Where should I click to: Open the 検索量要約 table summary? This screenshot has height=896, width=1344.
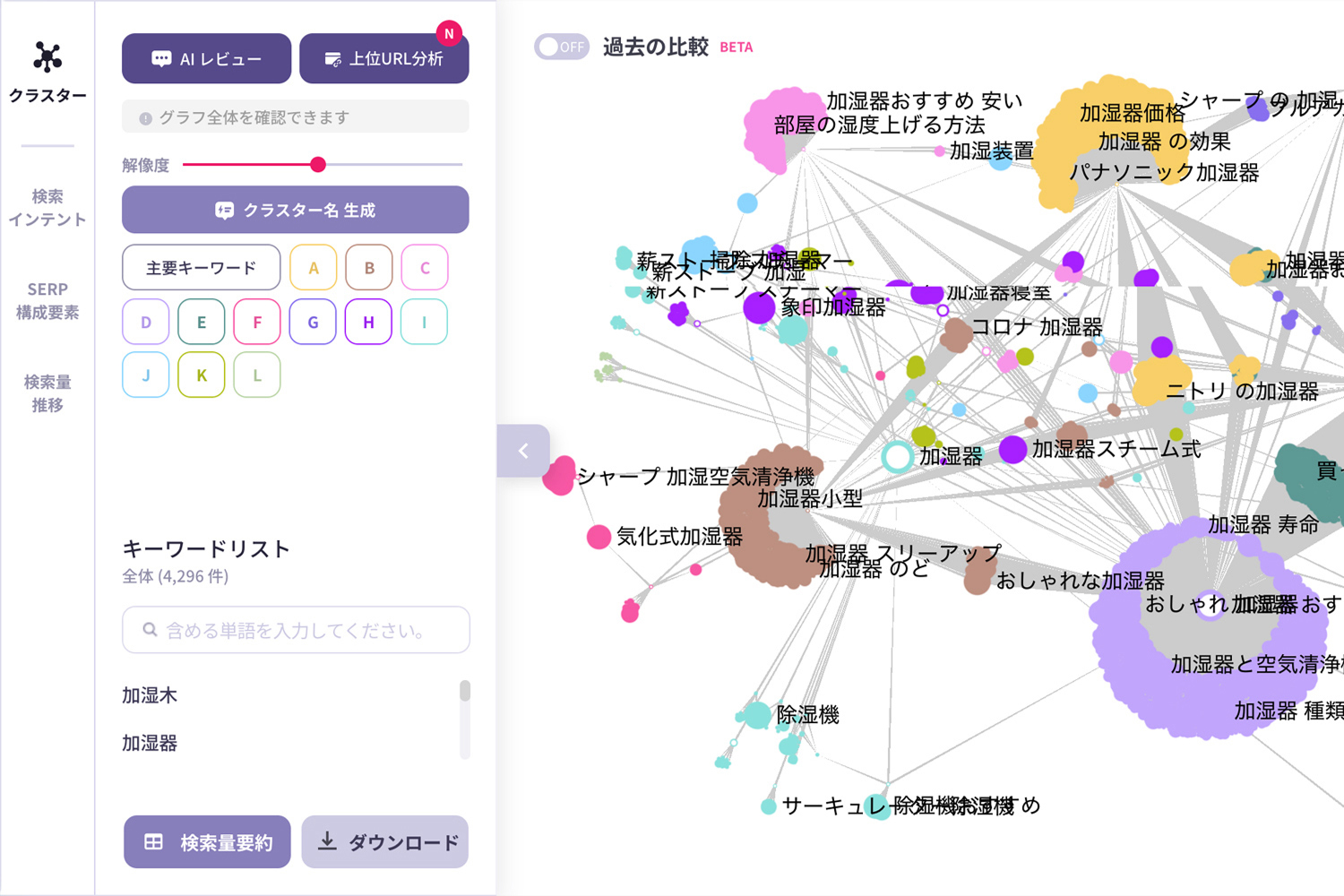pyautogui.click(x=207, y=842)
